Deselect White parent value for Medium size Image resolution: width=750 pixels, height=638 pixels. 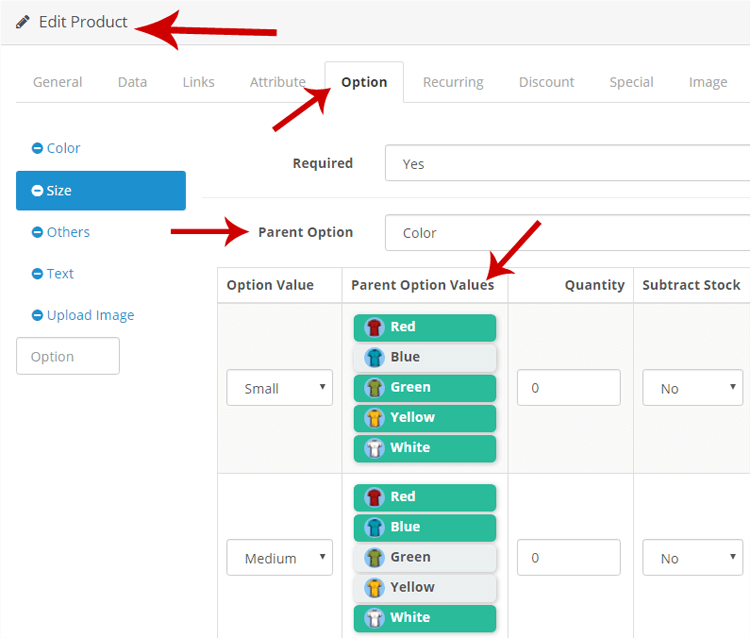(x=425, y=618)
